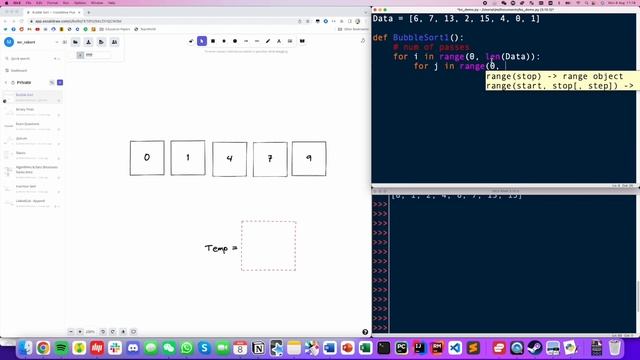Click the 'Data = [6, 7, 13...' code line
Screen dimensions: 640x360
[x=456, y=19]
